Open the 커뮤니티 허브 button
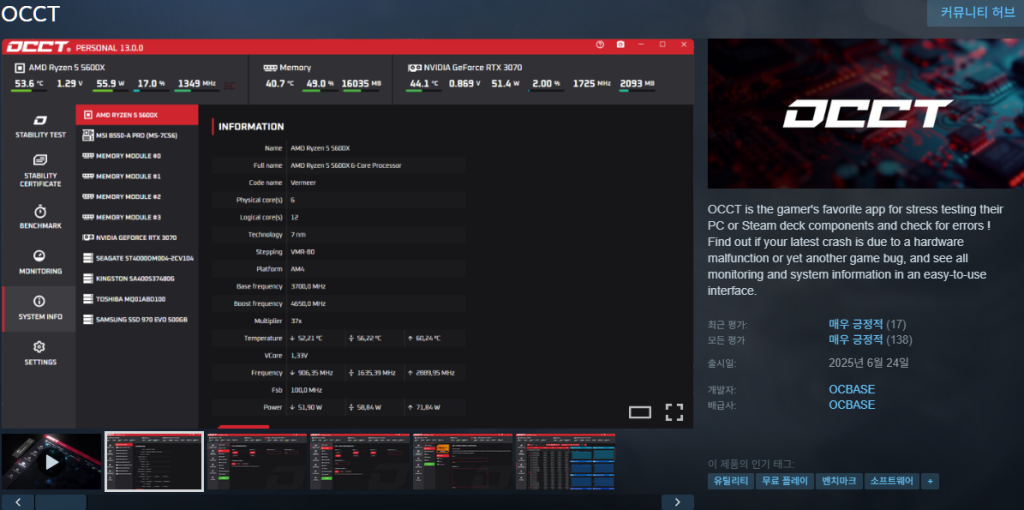Viewport: 1024px width, 510px height. click(x=976, y=13)
